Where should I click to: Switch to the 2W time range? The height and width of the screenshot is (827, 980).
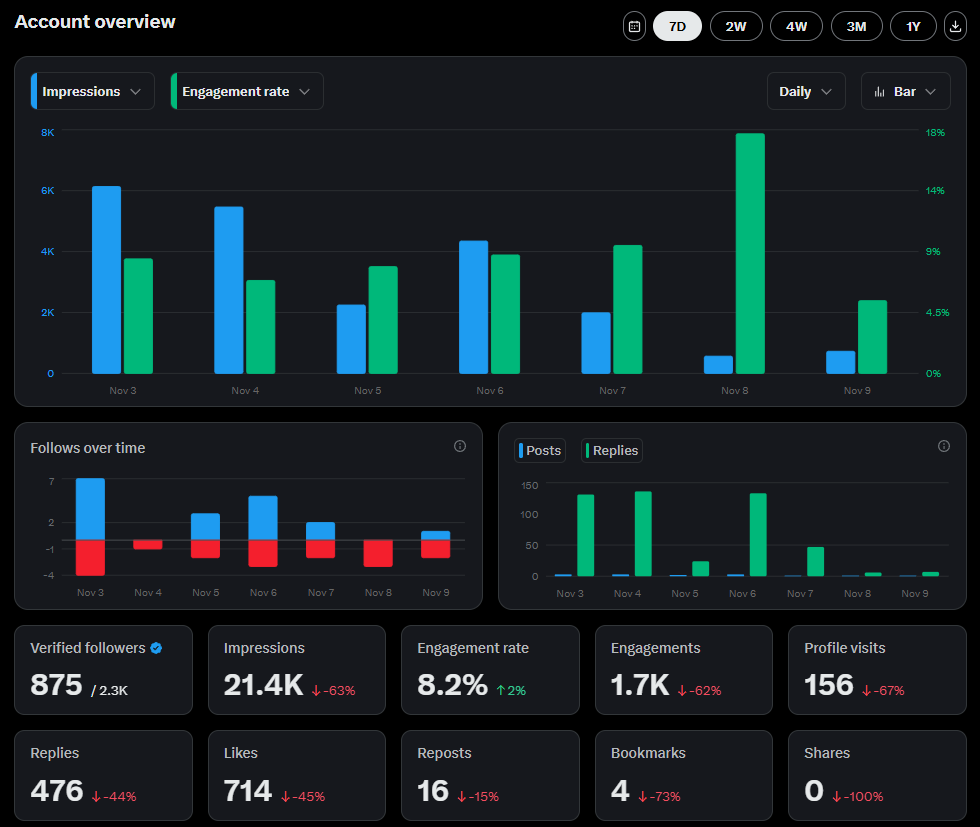pos(736,27)
